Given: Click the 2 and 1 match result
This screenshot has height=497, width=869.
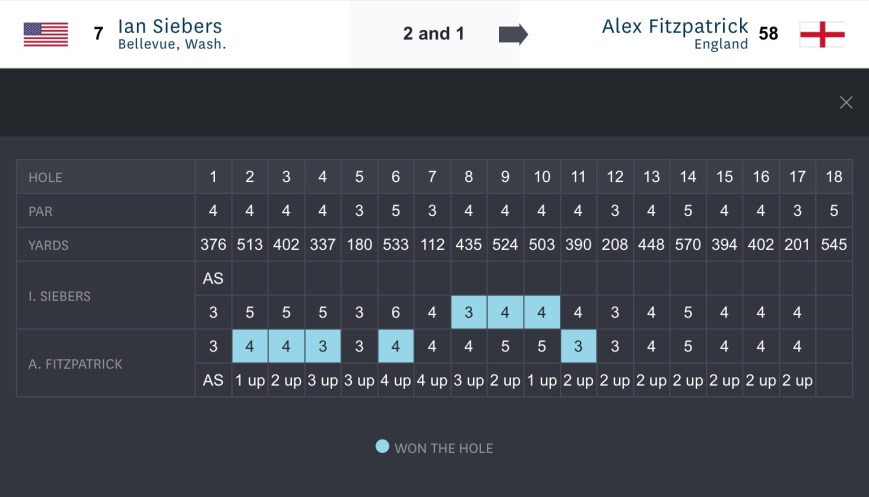Looking at the screenshot, I should point(434,34).
